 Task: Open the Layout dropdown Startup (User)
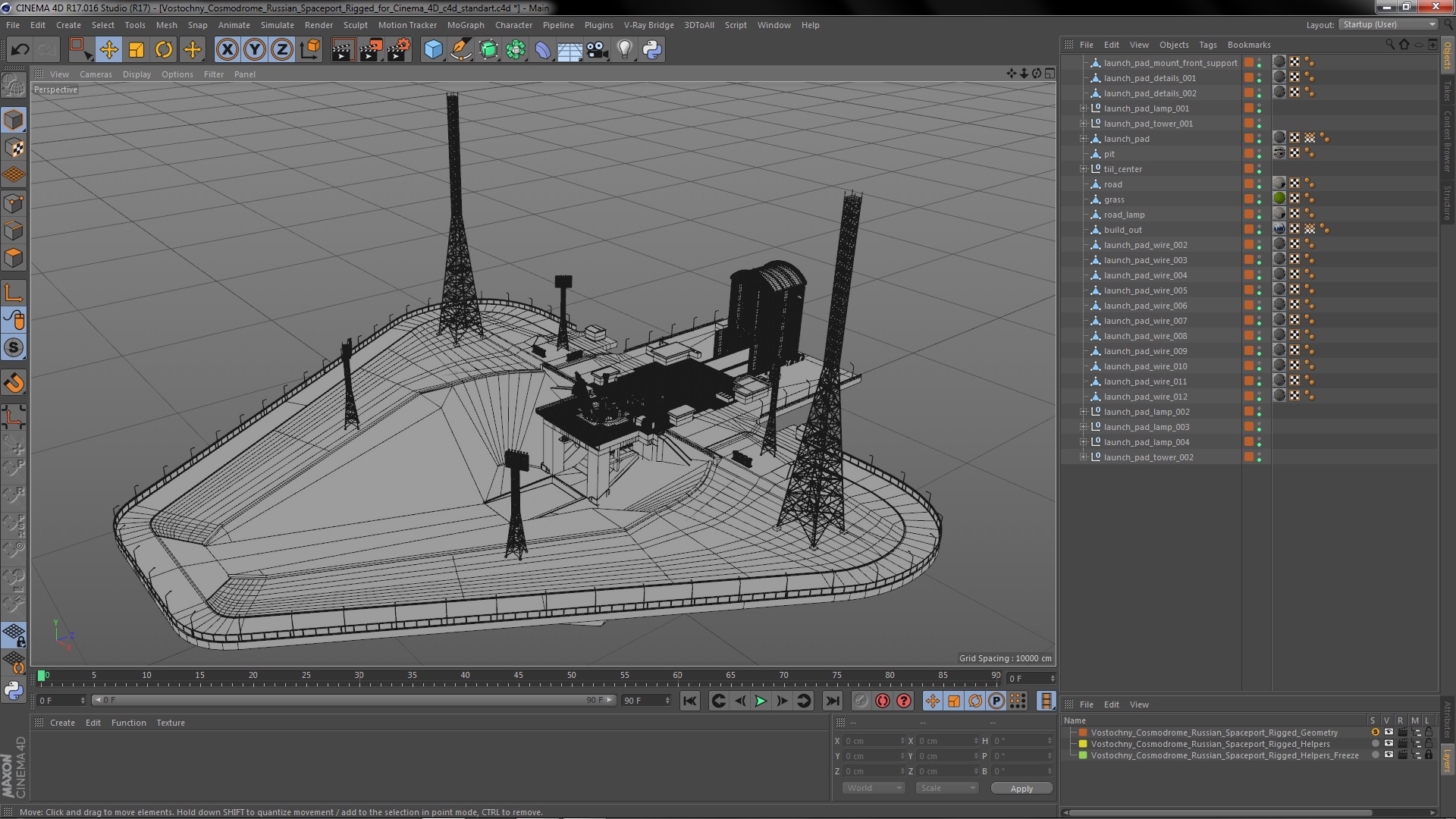[x=1388, y=24]
